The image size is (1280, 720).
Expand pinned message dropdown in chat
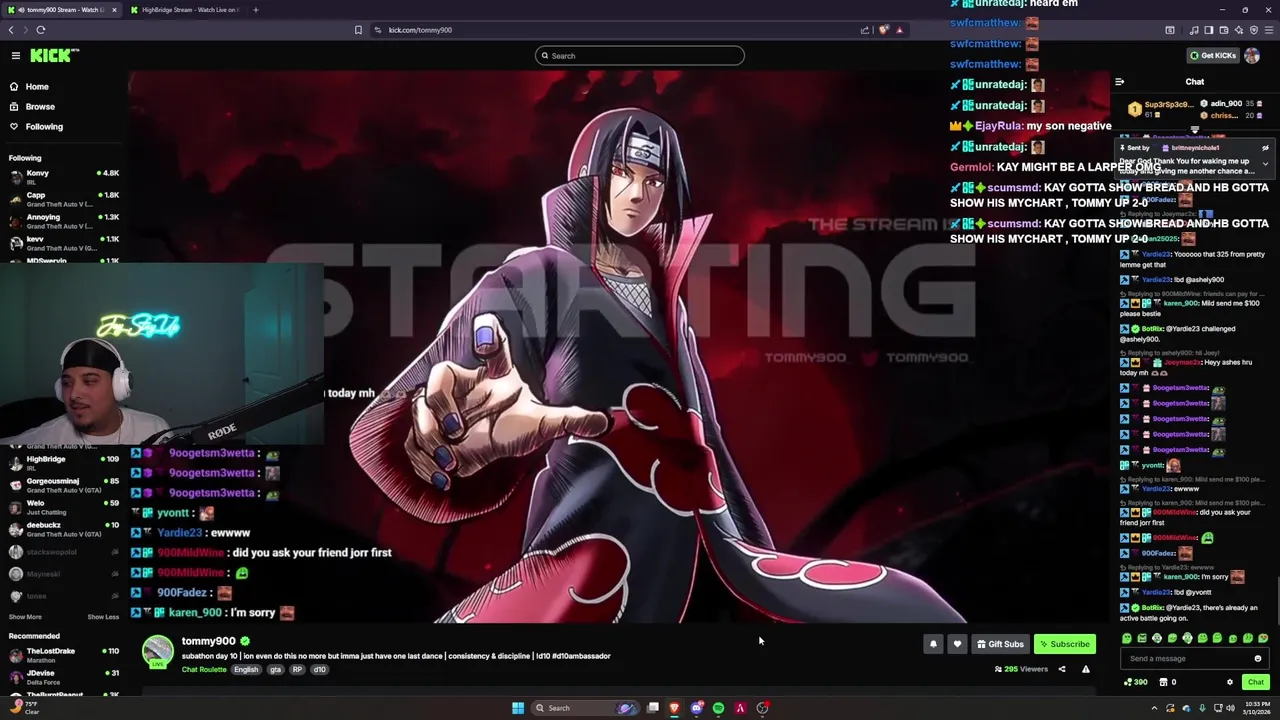tap(1265, 164)
